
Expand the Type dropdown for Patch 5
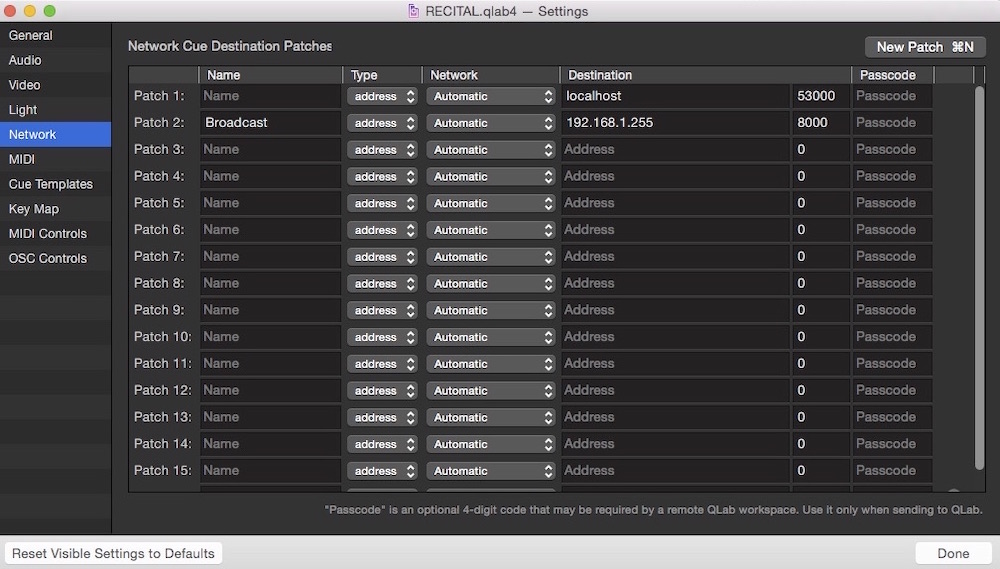[x=381, y=203]
